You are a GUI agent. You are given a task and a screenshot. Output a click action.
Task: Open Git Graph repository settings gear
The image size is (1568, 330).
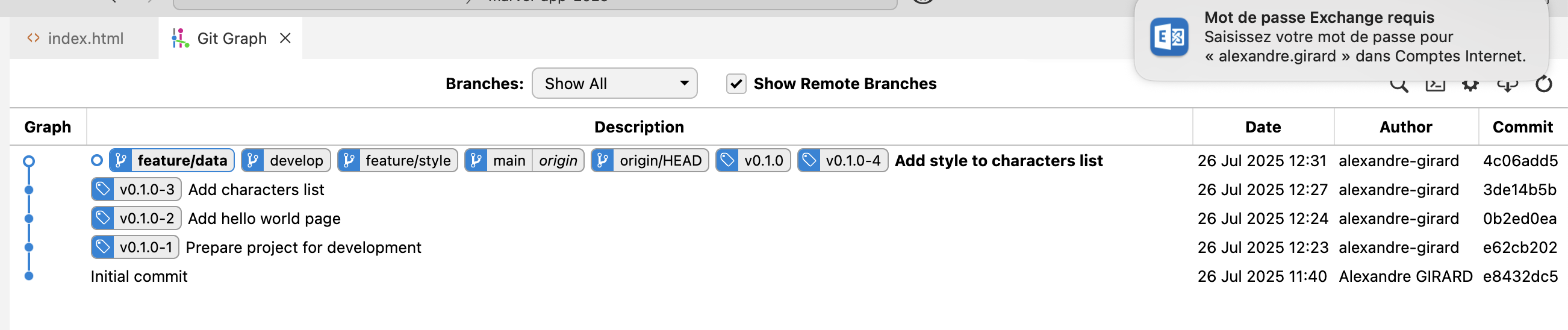[1470, 86]
